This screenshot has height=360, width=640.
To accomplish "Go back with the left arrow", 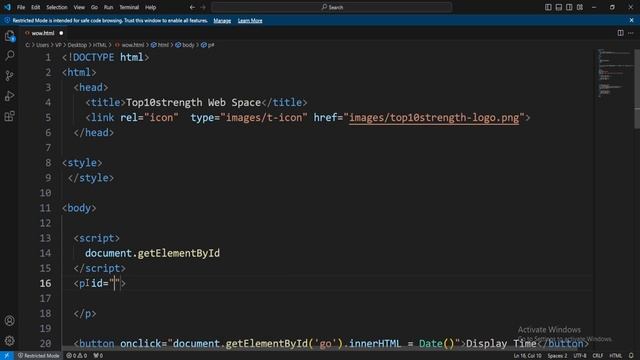I will pyautogui.click(x=192, y=7).
